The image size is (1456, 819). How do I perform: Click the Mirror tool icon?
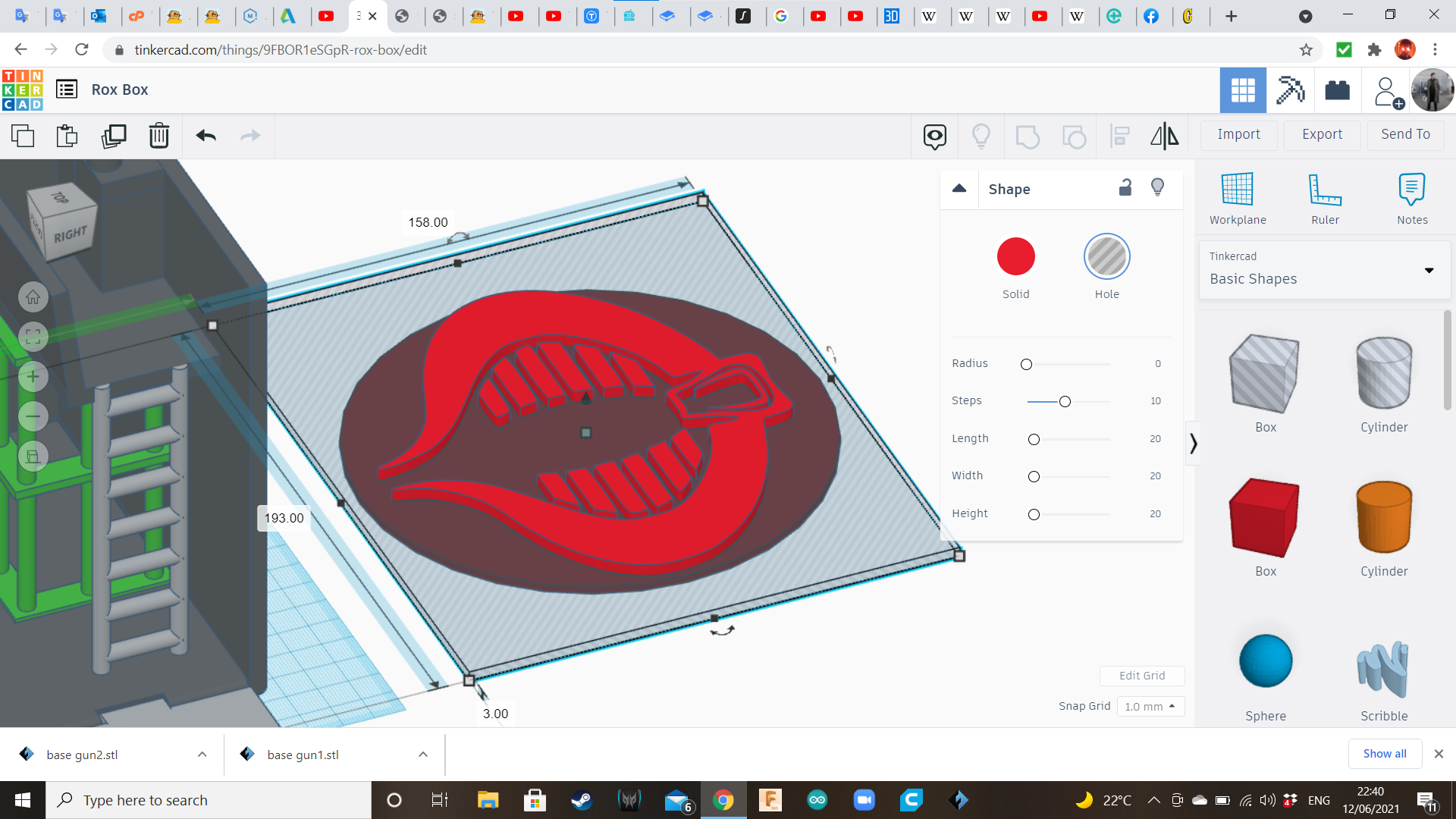(x=1164, y=136)
